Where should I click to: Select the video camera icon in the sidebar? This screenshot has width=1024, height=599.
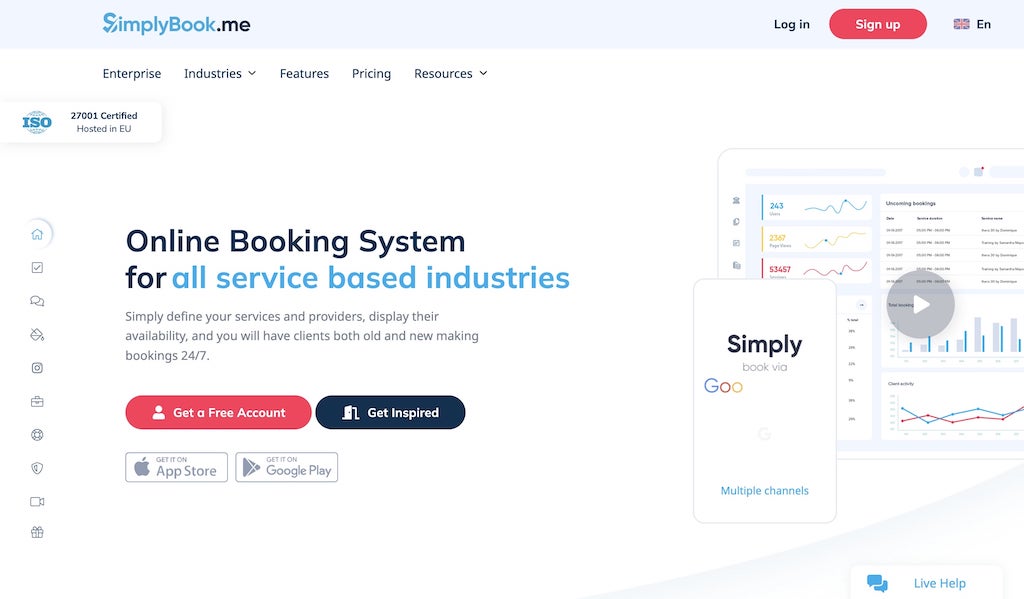37,501
